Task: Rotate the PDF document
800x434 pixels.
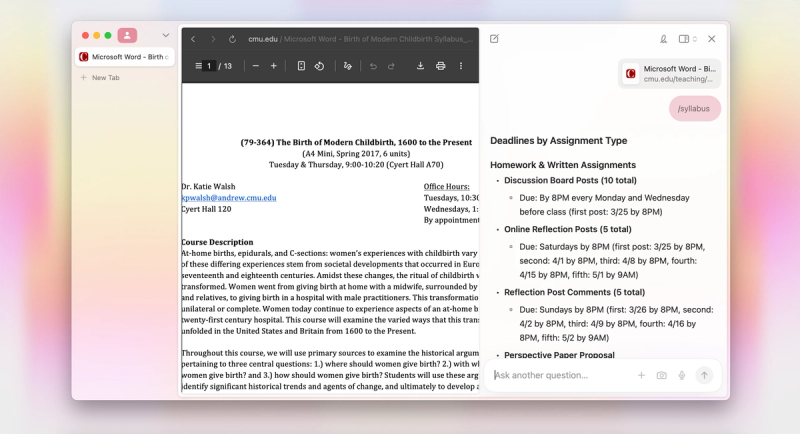Action: [319, 66]
